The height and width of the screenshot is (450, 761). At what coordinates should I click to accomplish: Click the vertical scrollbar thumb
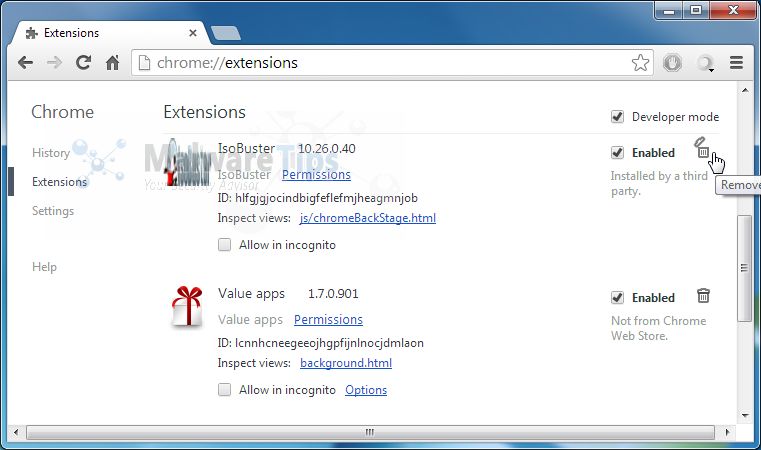(744, 267)
